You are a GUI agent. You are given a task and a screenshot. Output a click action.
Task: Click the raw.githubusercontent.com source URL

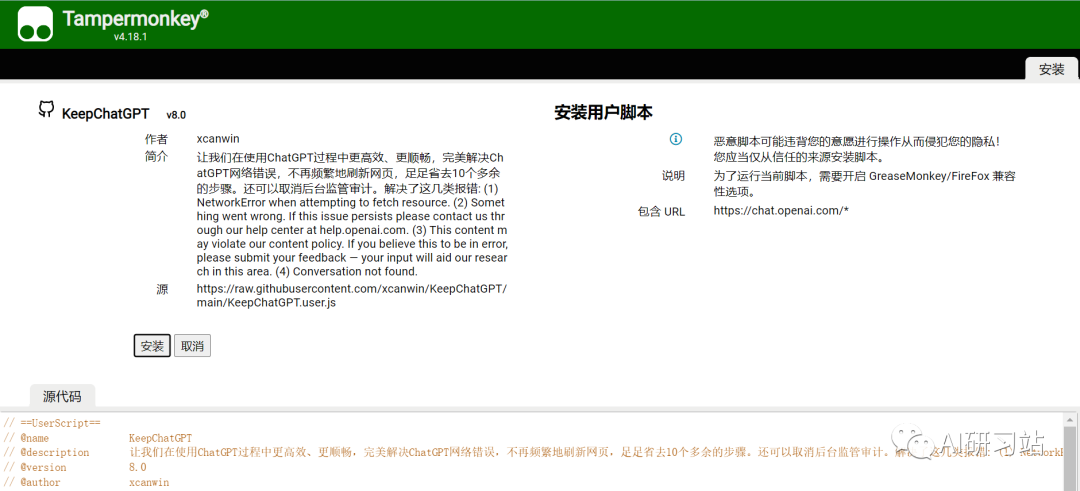(352, 295)
